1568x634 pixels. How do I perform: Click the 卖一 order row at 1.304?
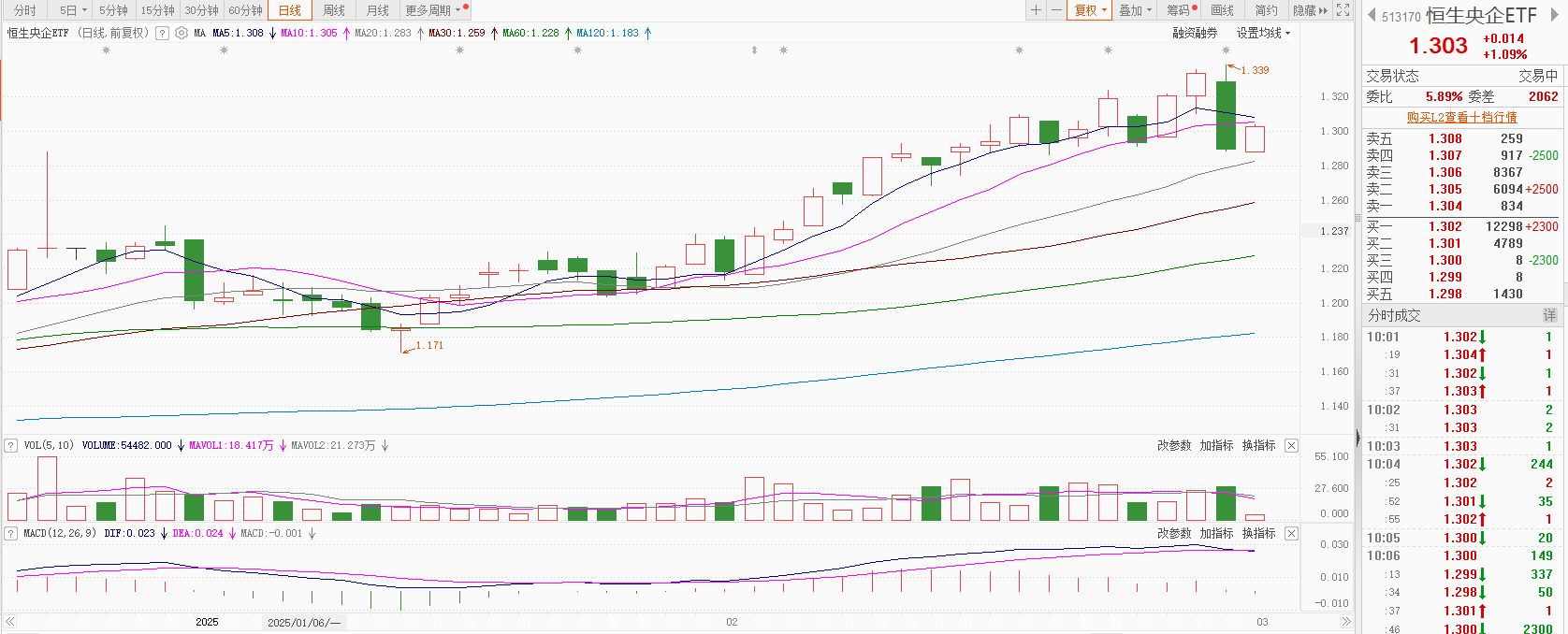(1462, 206)
